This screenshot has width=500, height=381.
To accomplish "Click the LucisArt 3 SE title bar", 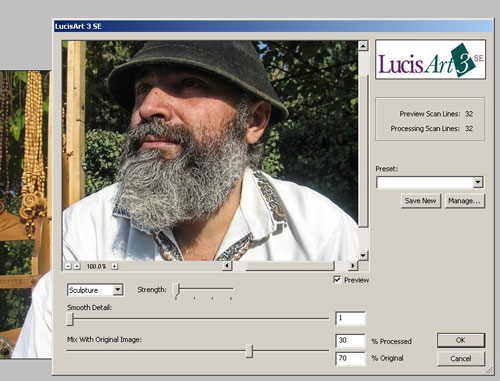I will pyautogui.click(x=273, y=26).
